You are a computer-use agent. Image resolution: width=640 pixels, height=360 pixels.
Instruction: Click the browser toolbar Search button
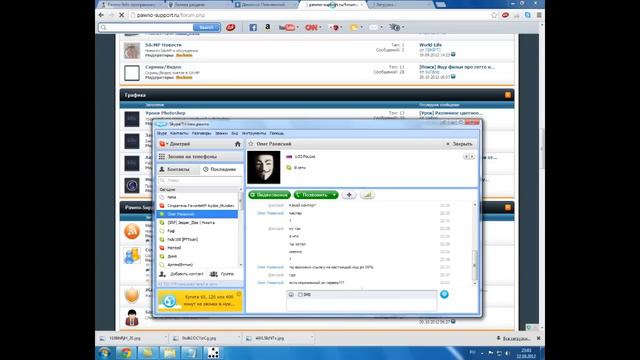click(x=207, y=27)
